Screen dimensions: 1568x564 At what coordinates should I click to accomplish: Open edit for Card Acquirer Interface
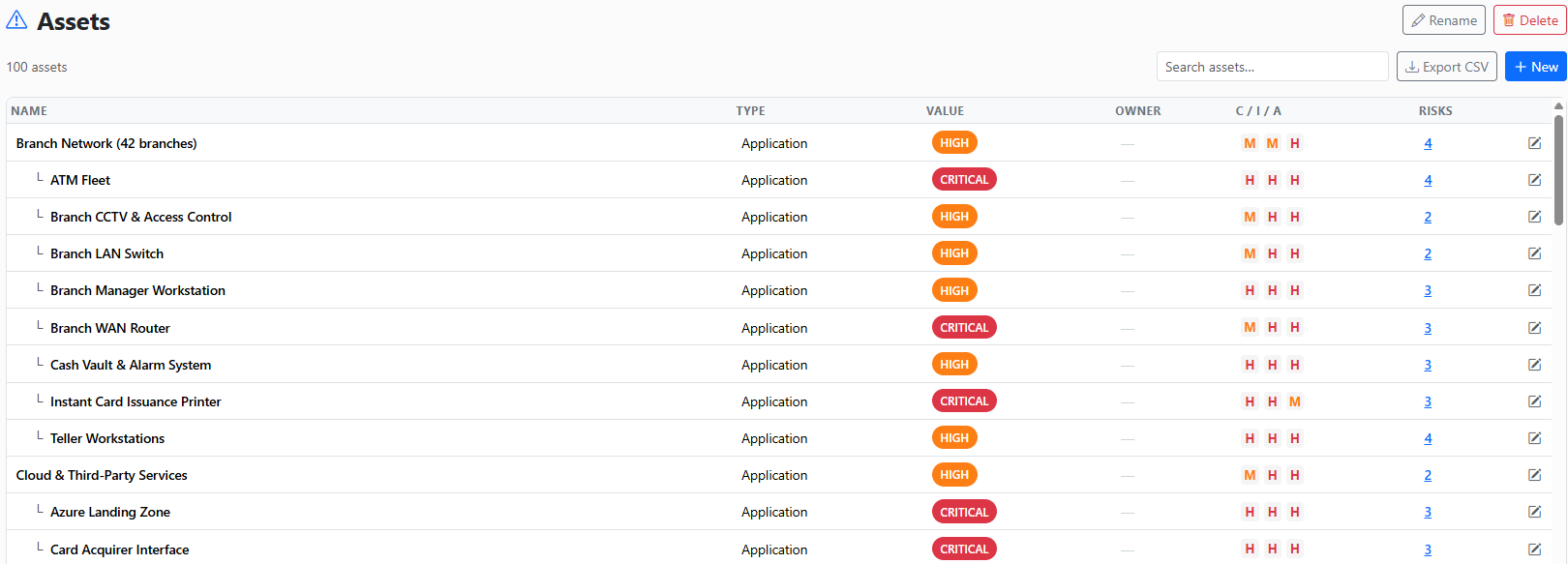point(1534,549)
